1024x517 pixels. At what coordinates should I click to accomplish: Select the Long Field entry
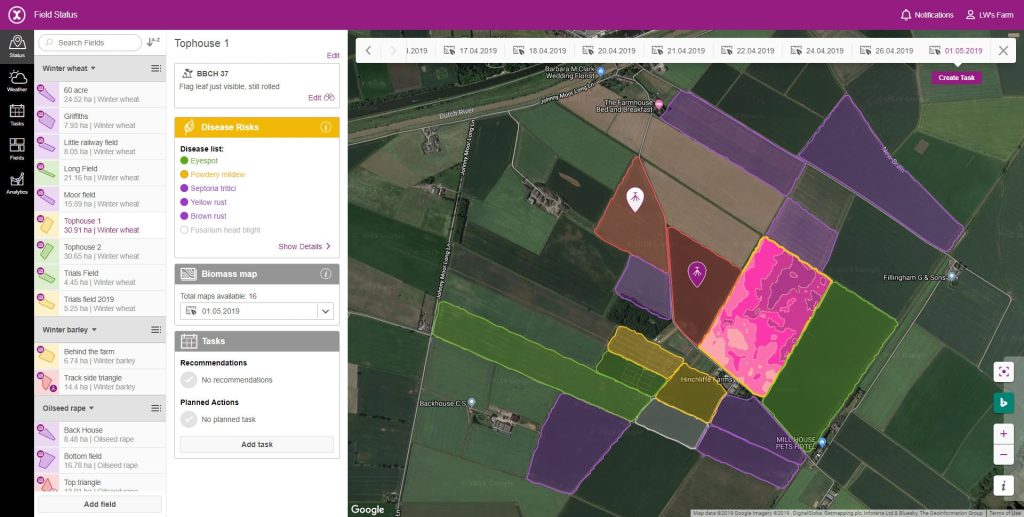pos(100,173)
